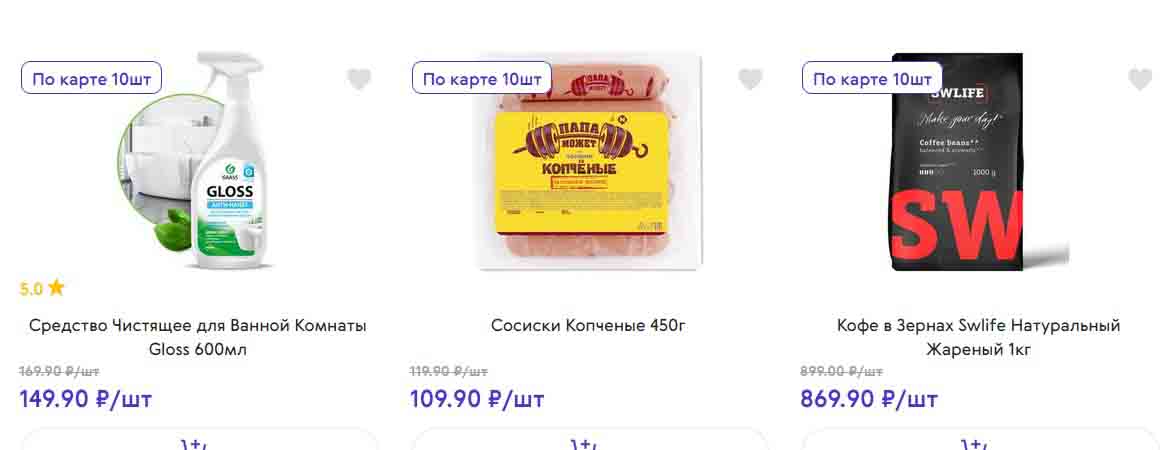The width and height of the screenshot is (1161, 450).
Task: Click 'По карте 10шт' badge on coffee
Action: tap(872, 78)
